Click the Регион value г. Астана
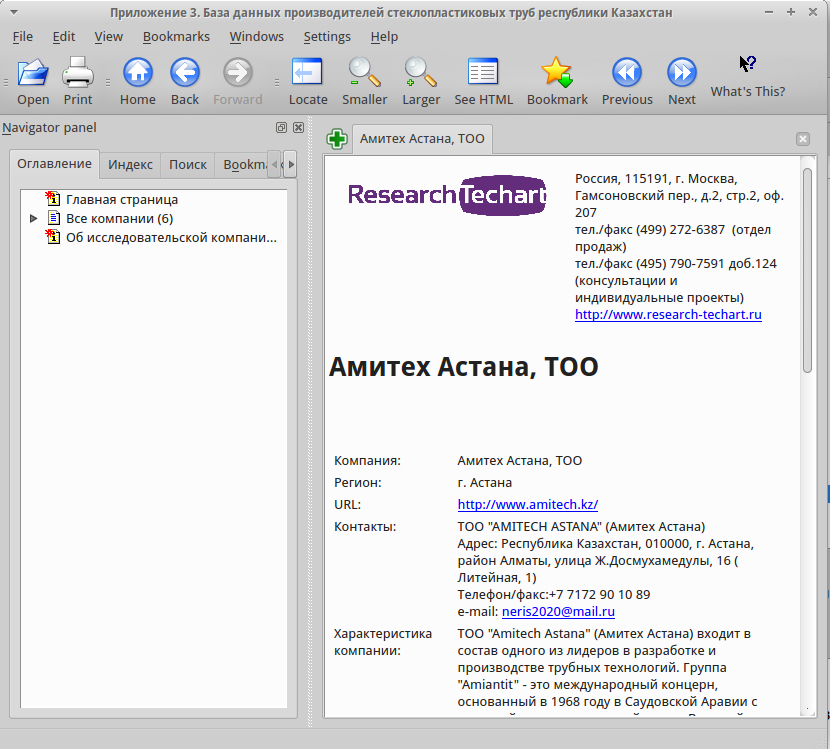 pos(484,483)
